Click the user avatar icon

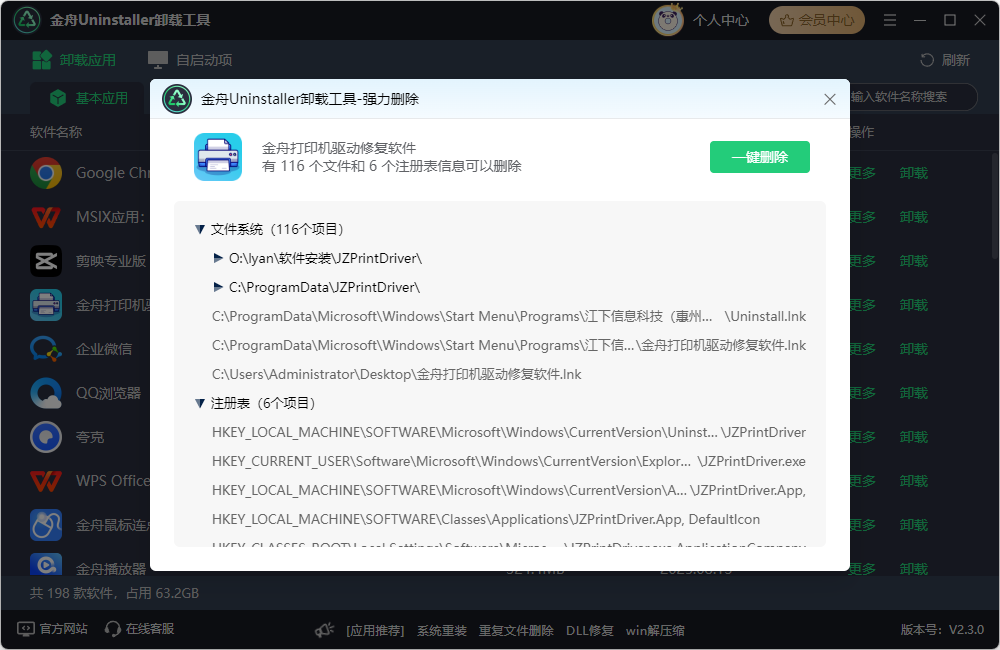click(668, 20)
